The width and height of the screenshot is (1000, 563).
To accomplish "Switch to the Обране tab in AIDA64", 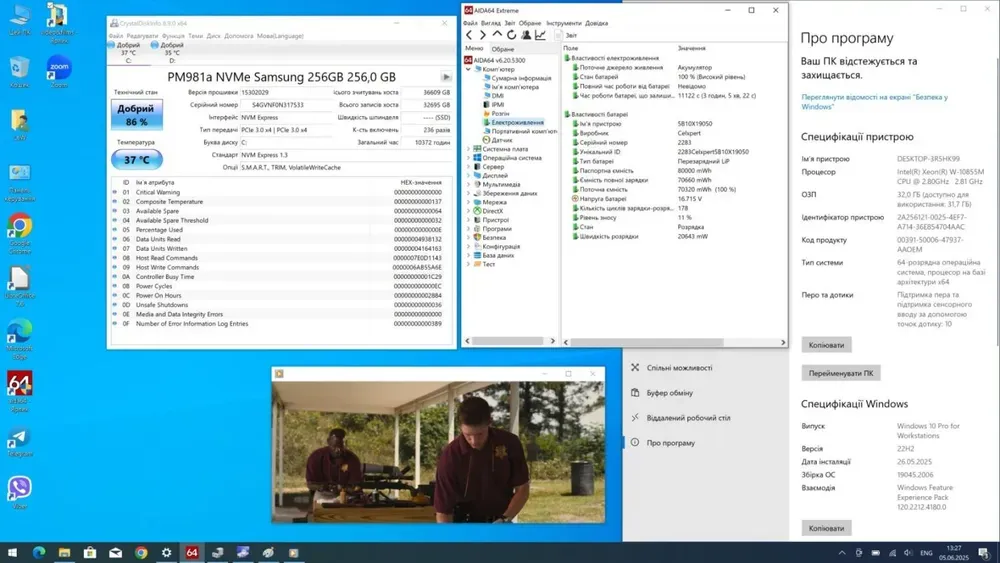I will click(x=503, y=48).
